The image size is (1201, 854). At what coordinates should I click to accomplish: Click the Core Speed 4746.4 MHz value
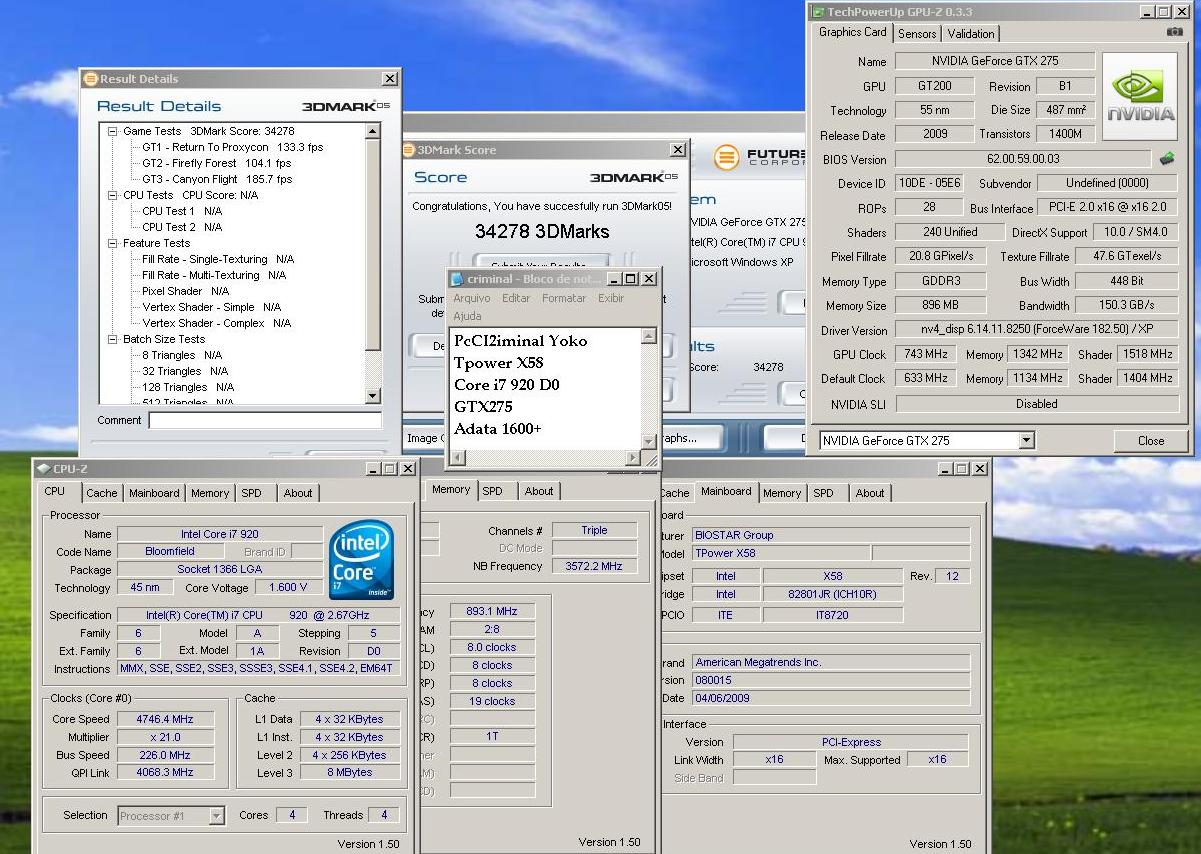pyautogui.click(x=165, y=719)
